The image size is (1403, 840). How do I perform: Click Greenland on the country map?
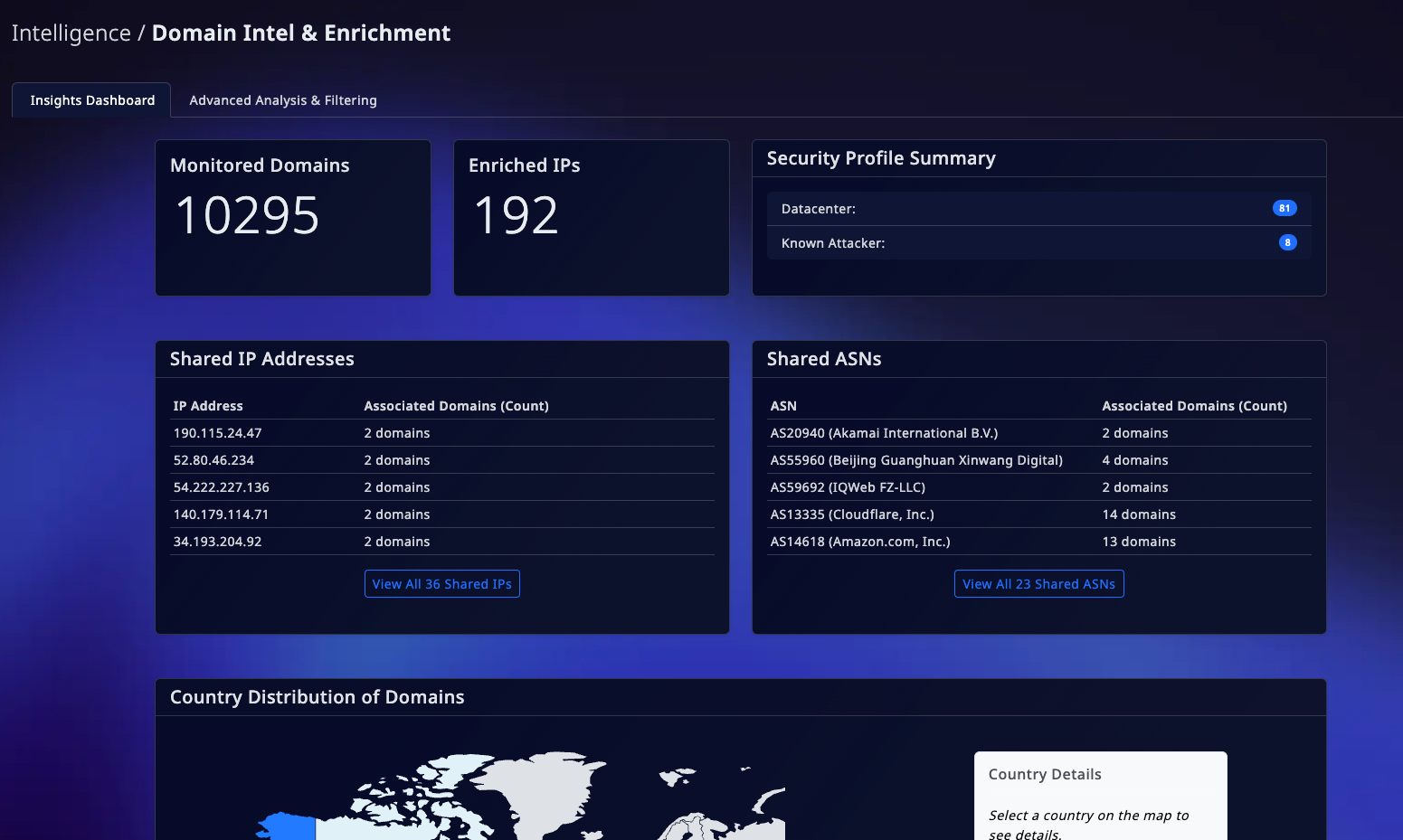543,796
